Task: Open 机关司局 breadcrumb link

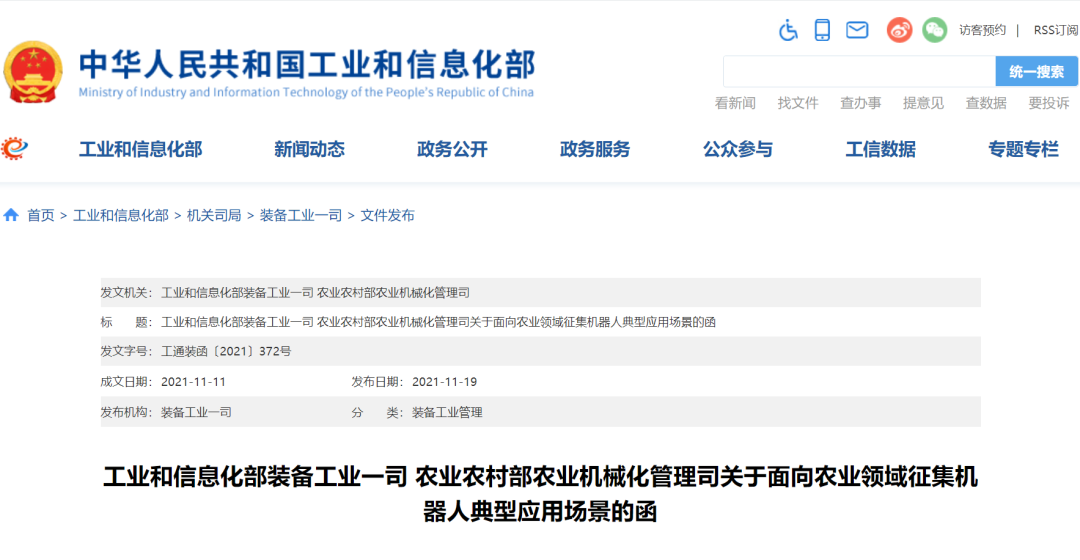Action: coord(214,216)
